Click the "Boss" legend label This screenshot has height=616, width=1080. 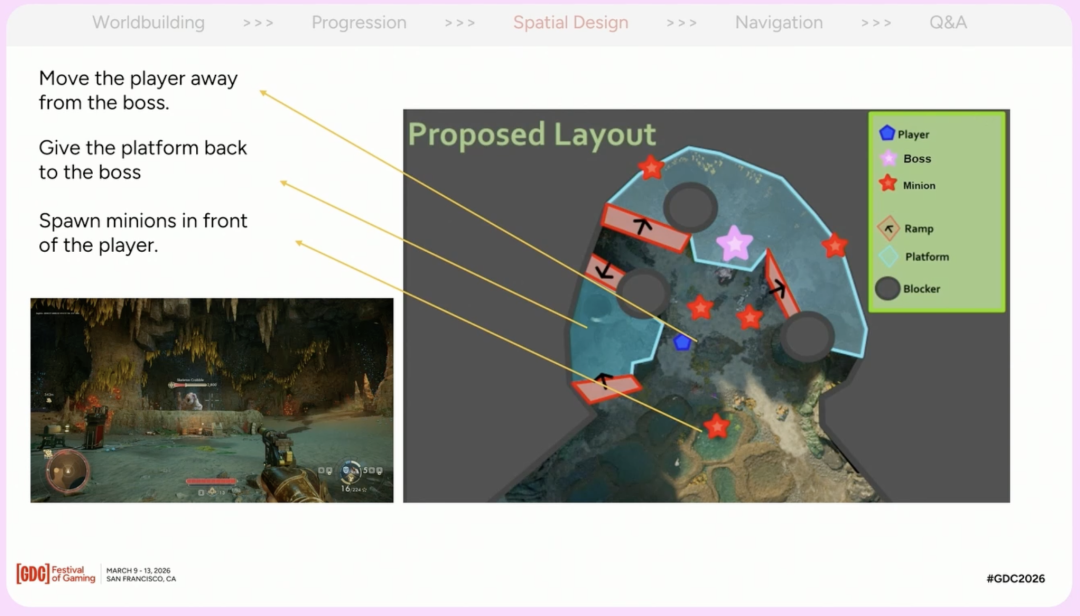pyautogui.click(x=917, y=158)
